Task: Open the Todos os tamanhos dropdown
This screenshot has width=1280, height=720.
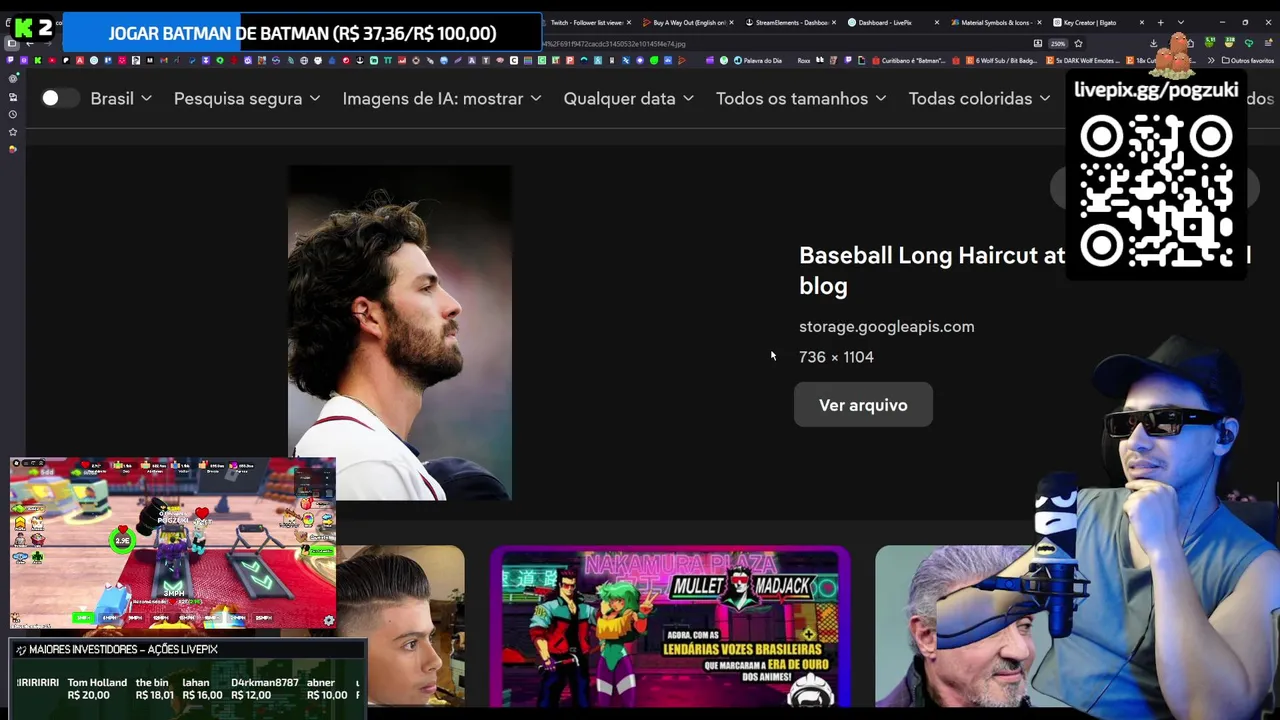Action: tap(801, 98)
